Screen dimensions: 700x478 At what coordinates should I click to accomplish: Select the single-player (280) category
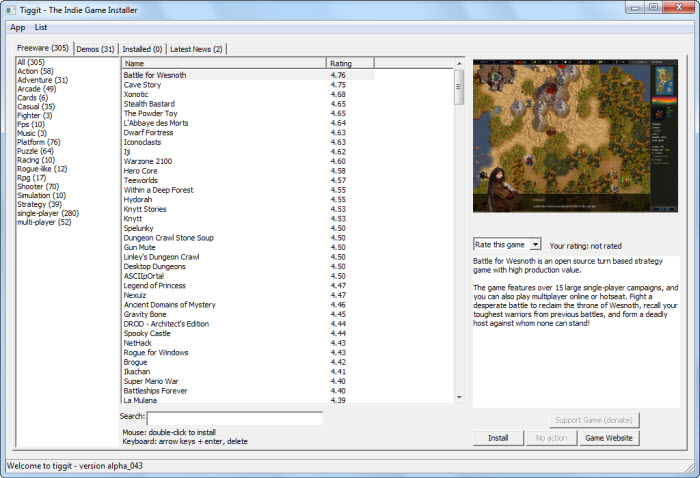tap(48, 213)
